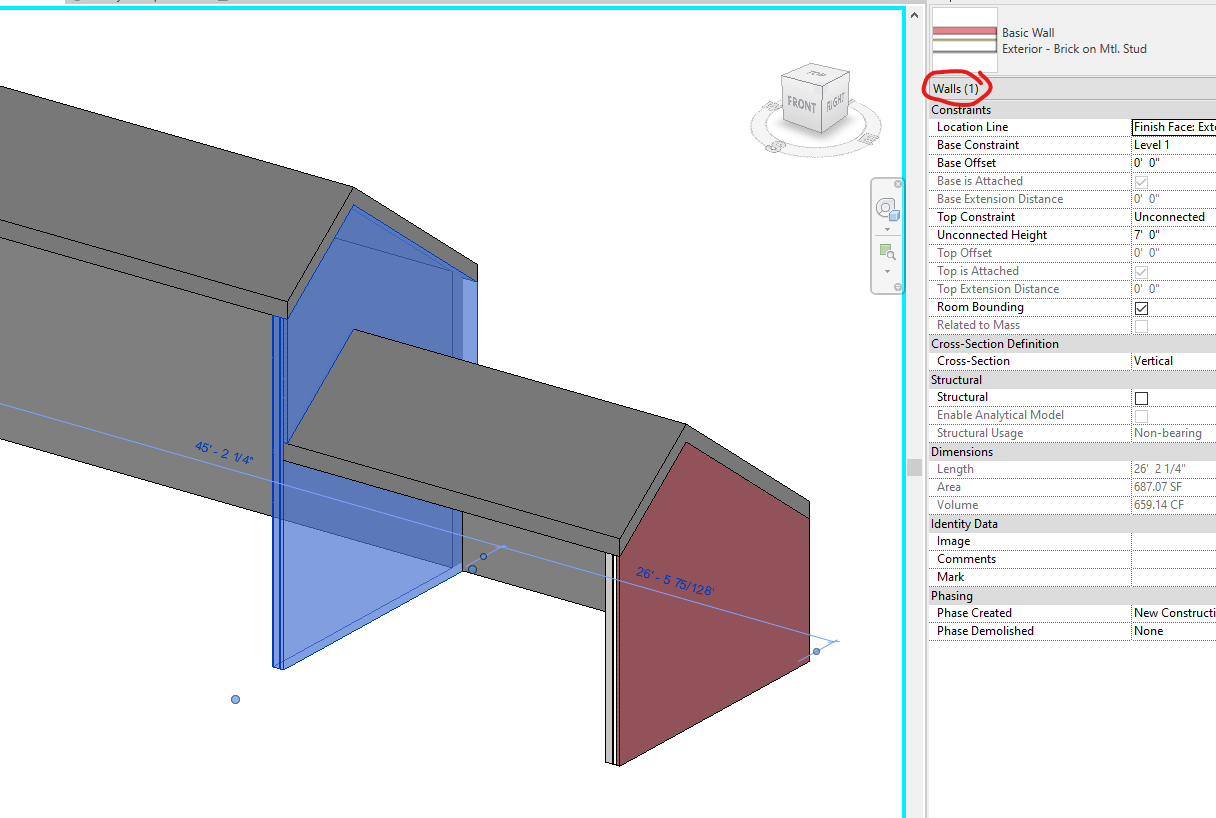Open the Walls (1) element filter dropdown
The width and height of the screenshot is (1216, 818).
coord(956,88)
